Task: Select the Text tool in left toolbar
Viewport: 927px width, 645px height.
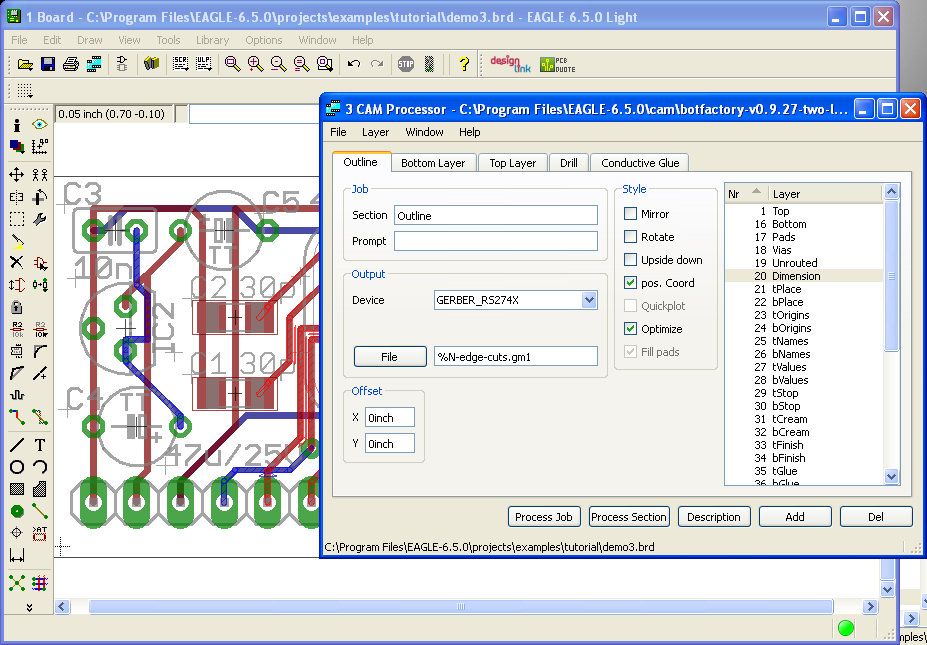Action: click(40, 445)
